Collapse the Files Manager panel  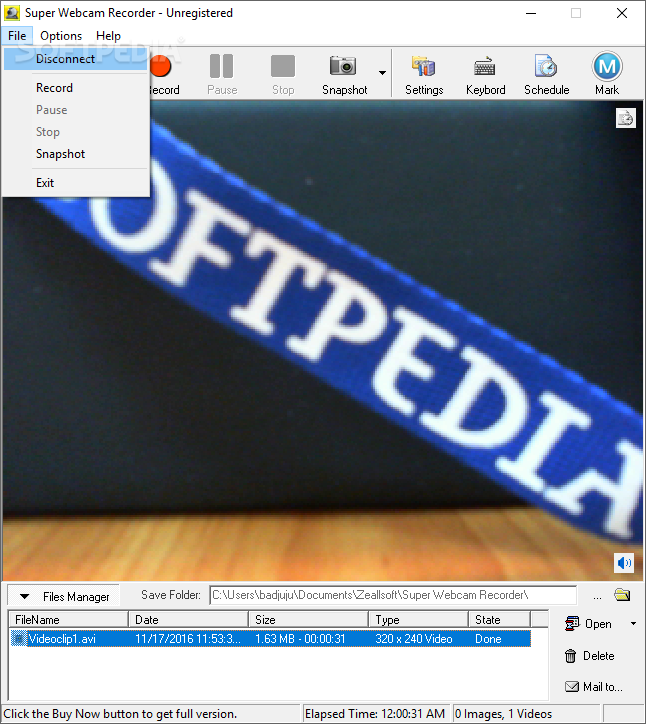[64, 596]
